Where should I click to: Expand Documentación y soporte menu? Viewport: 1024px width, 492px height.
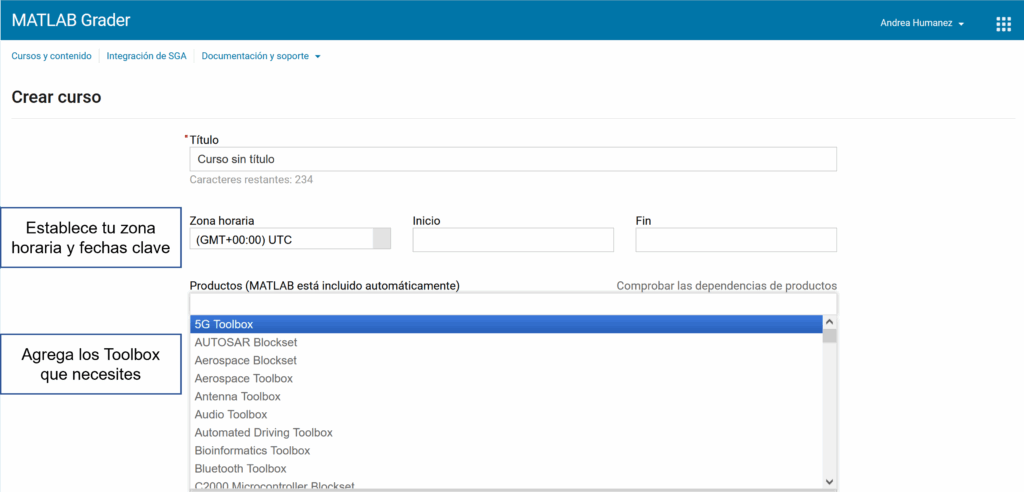coord(261,56)
